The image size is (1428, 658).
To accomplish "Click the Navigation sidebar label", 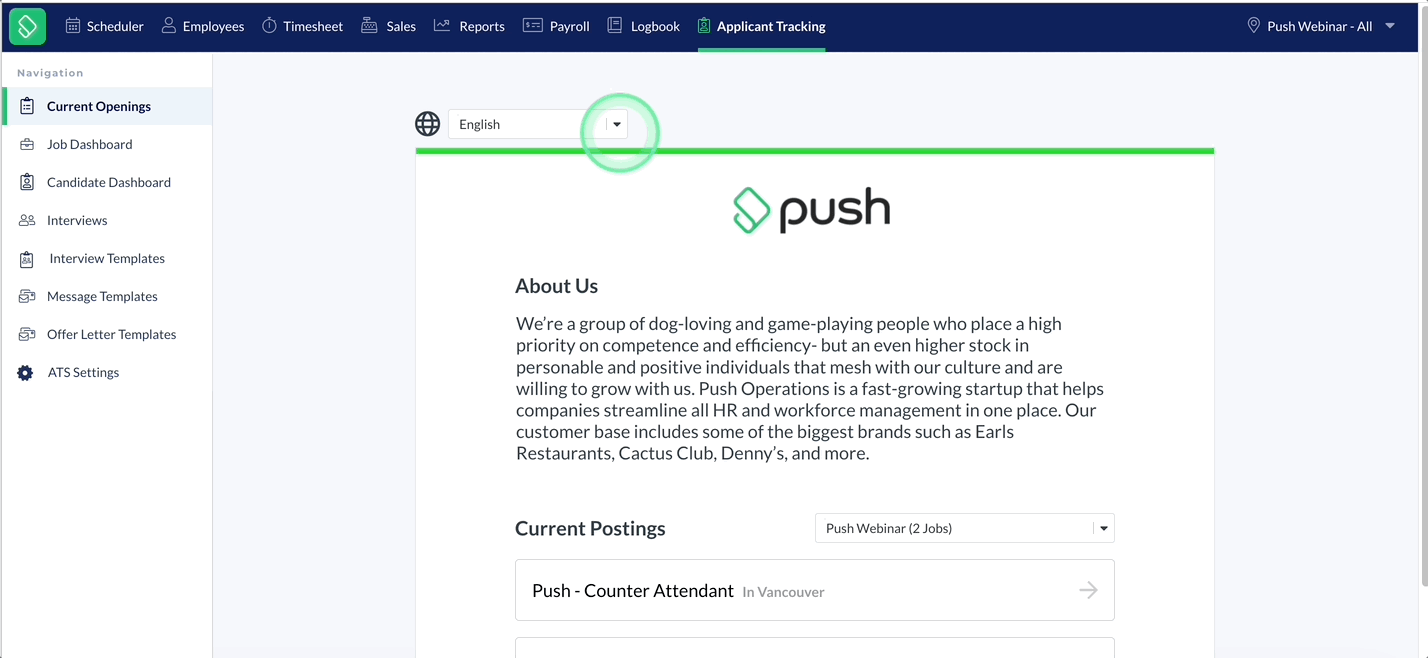I will click(50, 73).
